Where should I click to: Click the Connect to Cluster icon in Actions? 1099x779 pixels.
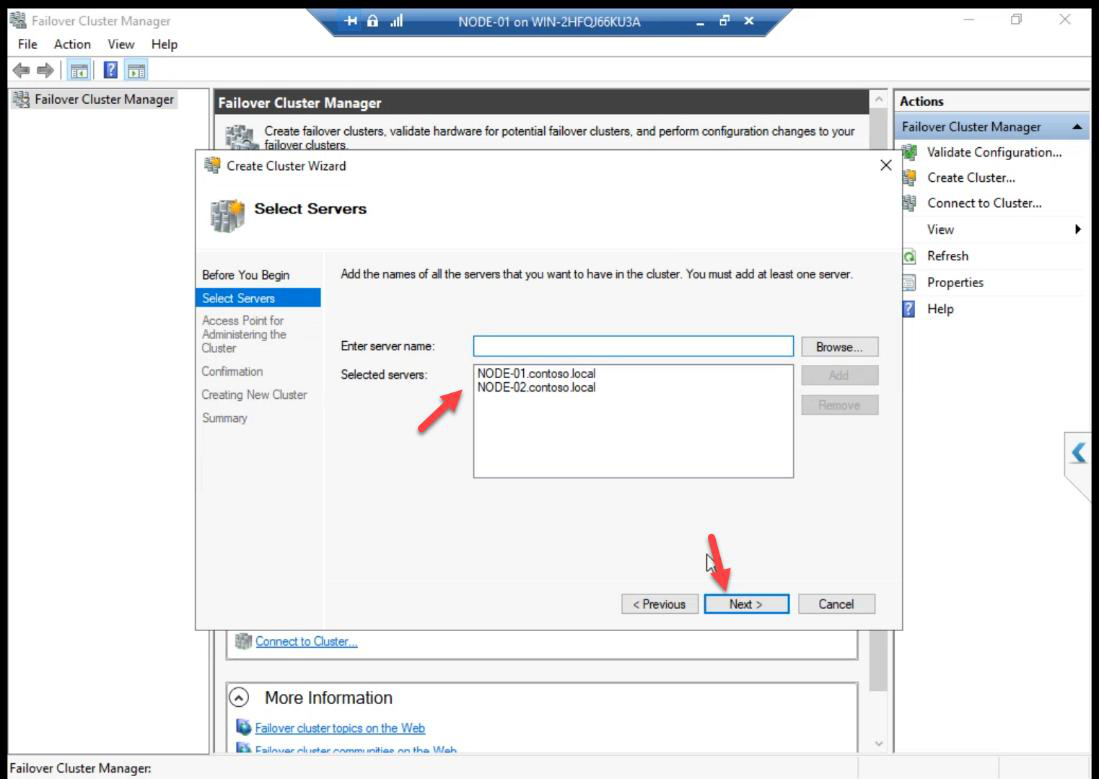coord(910,203)
